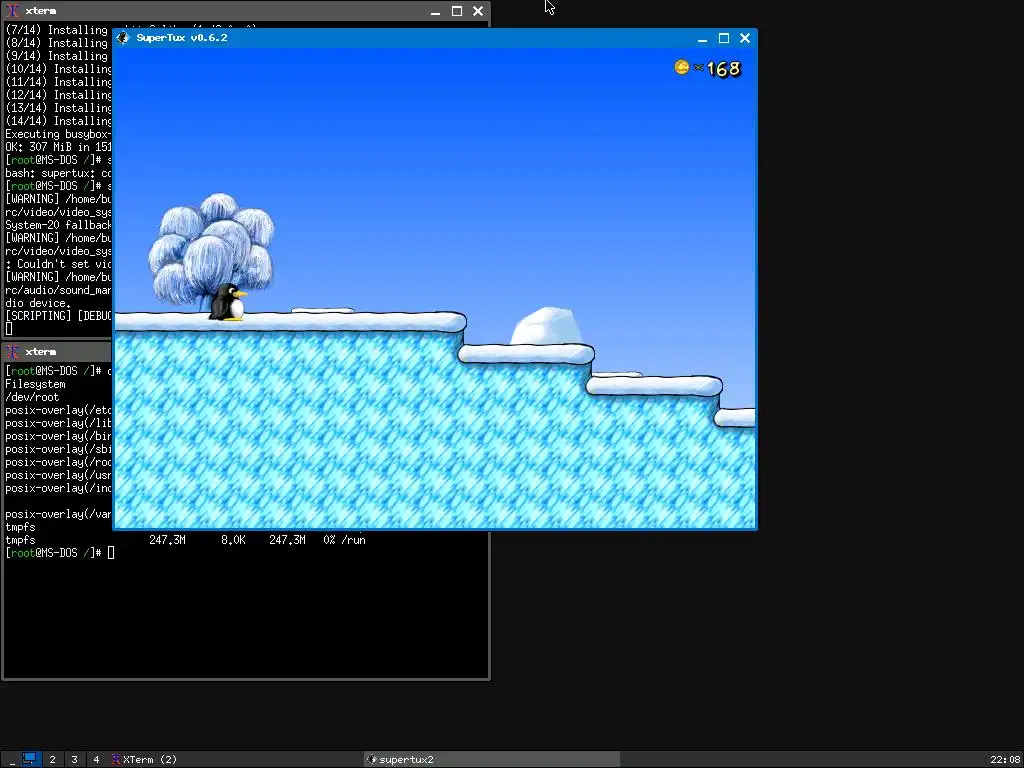Maximize the SuperTux window
The height and width of the screenshot is (768, 1024).
click(724, 39)
